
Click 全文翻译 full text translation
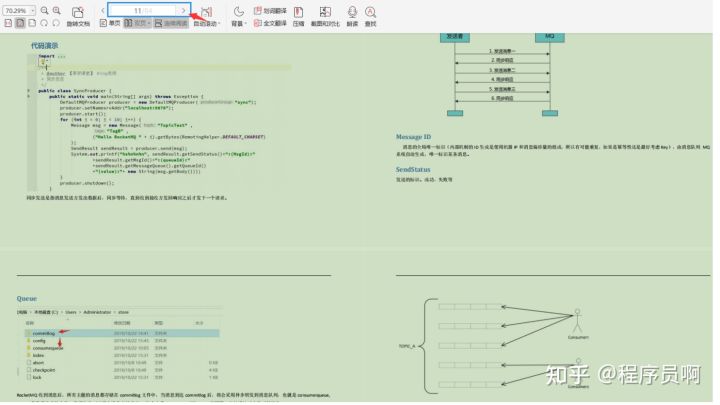pos(270,23)
